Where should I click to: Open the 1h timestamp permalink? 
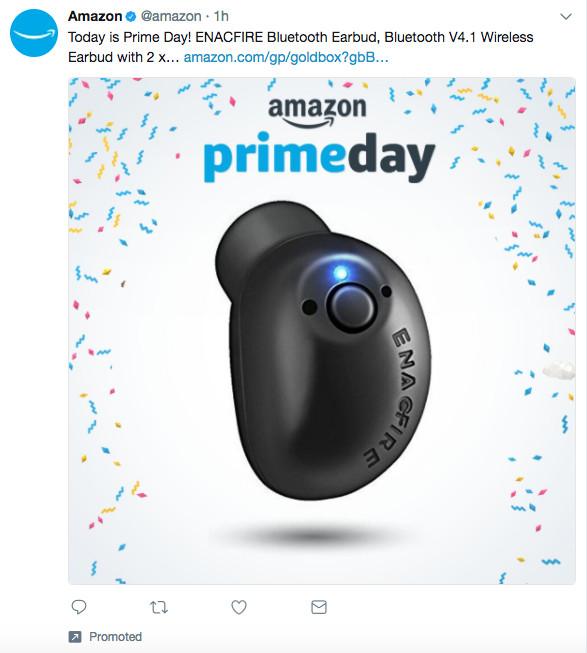pos(221,16)
